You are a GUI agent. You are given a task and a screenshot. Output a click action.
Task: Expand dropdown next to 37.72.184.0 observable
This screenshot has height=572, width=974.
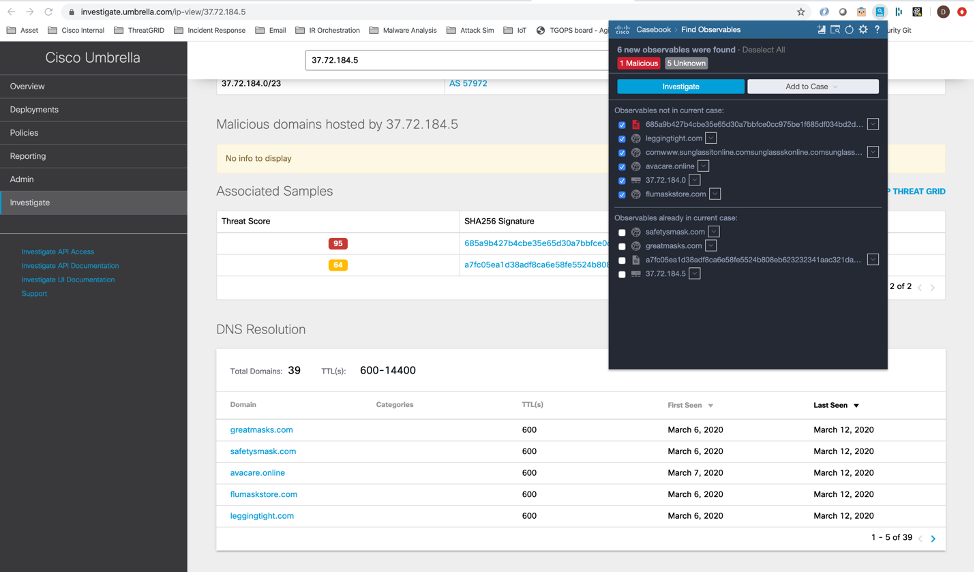pos(694,180)
